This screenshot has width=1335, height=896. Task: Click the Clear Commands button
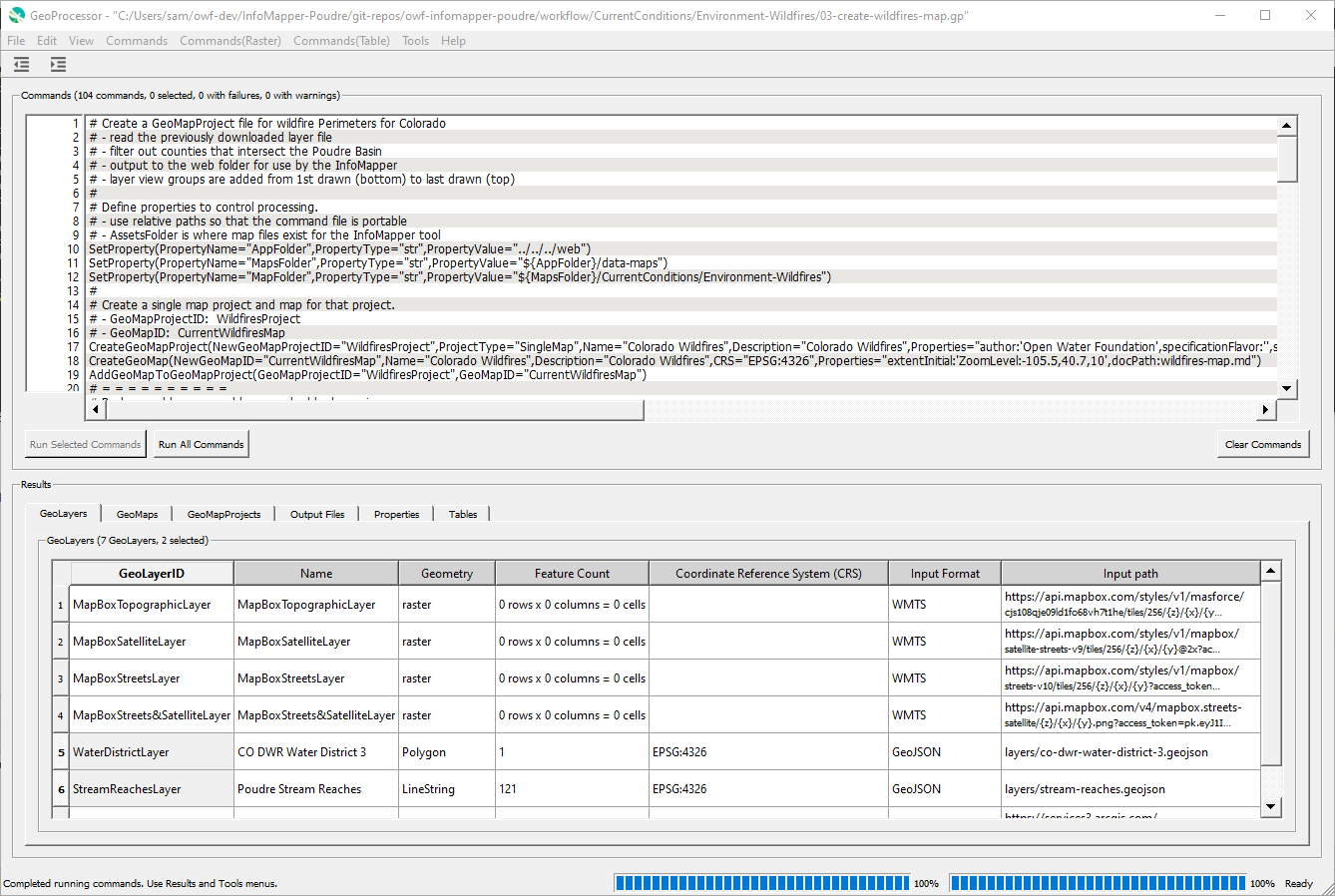point(1263,444)
